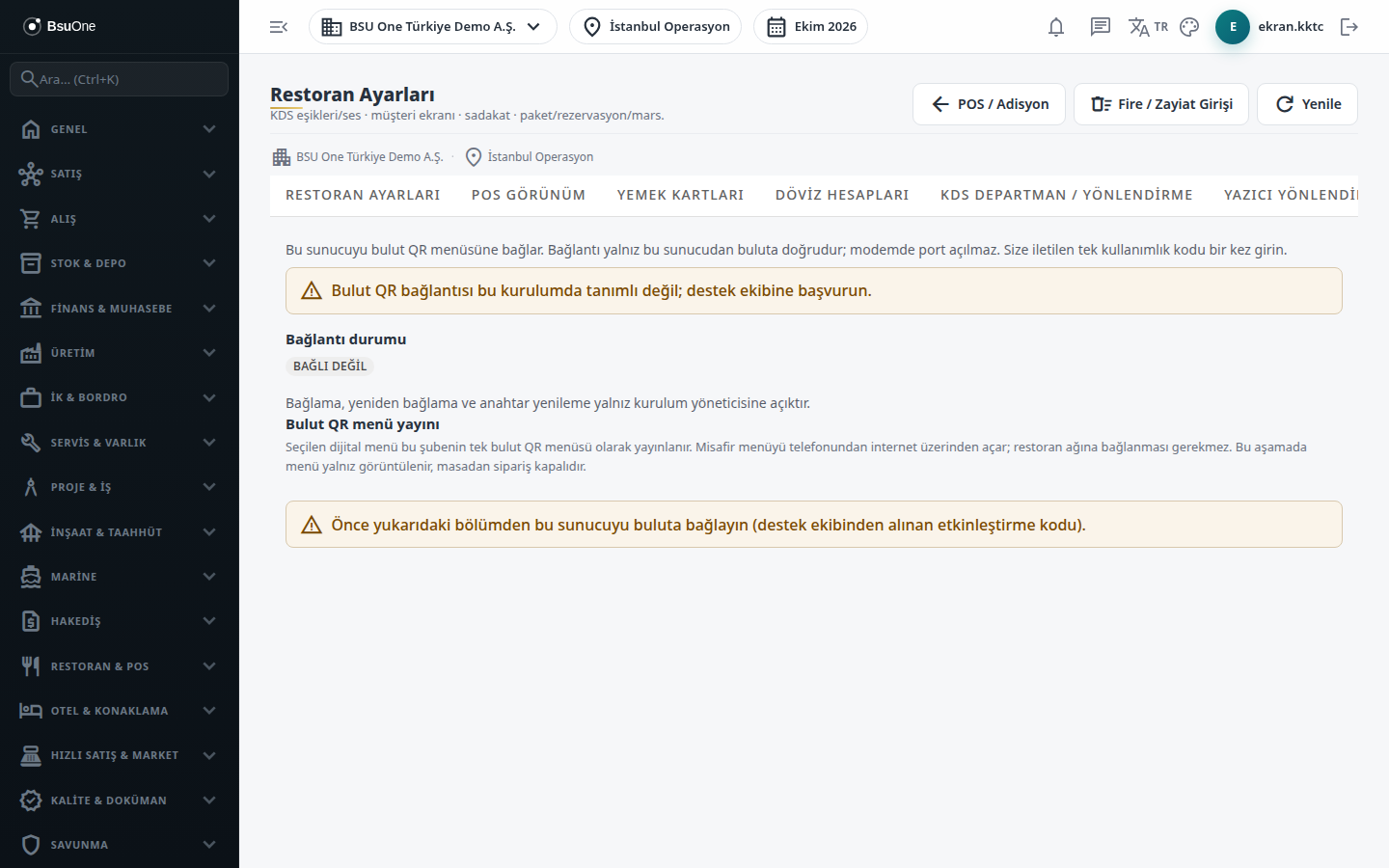Image resolution: width=1389 pixels, height=868 pixels.
Task: Expand the HAKEDİŞ chevron
Action: (x=209, y=621)
